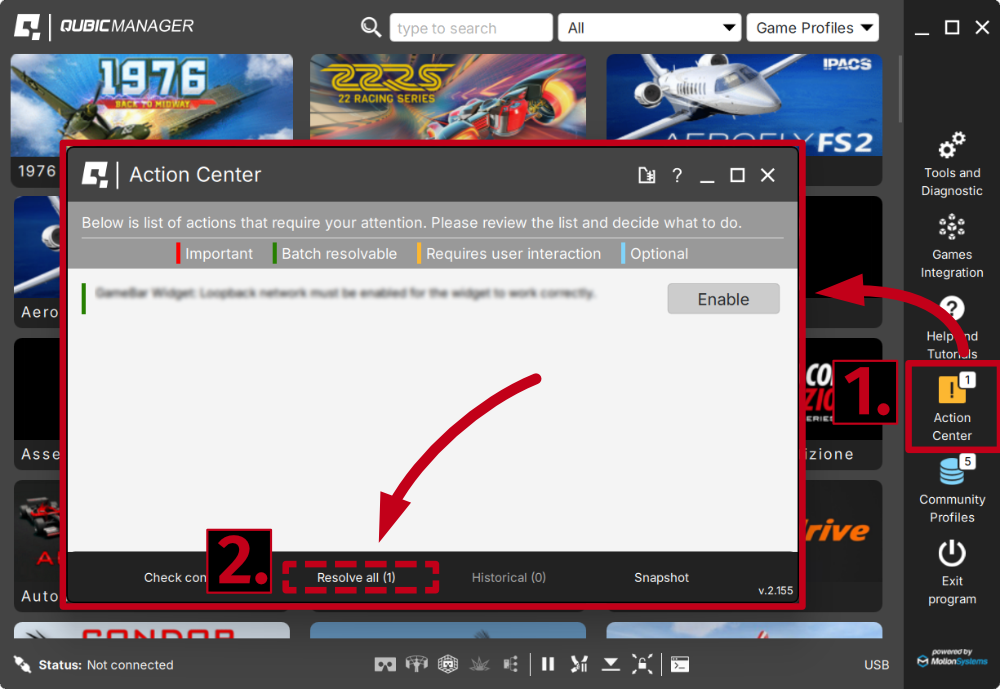
Task: Open the Snapshot tab
Action: 661,577
